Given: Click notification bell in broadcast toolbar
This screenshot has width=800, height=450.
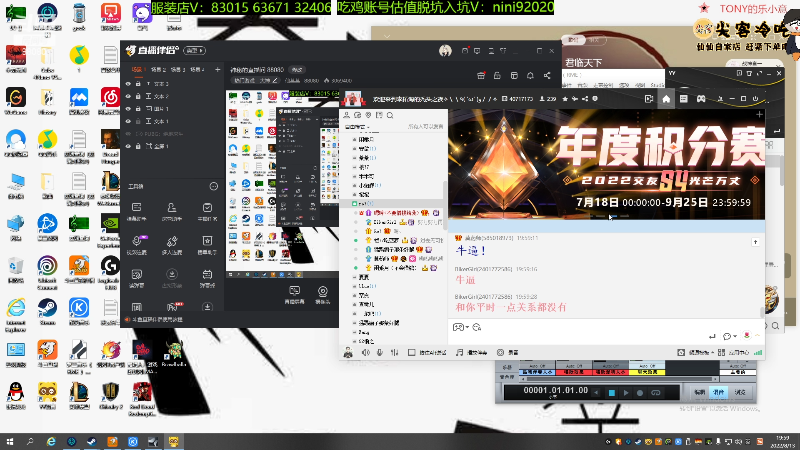Looking at the screenshot, I should pyautogui.click(x=530, y=76).
